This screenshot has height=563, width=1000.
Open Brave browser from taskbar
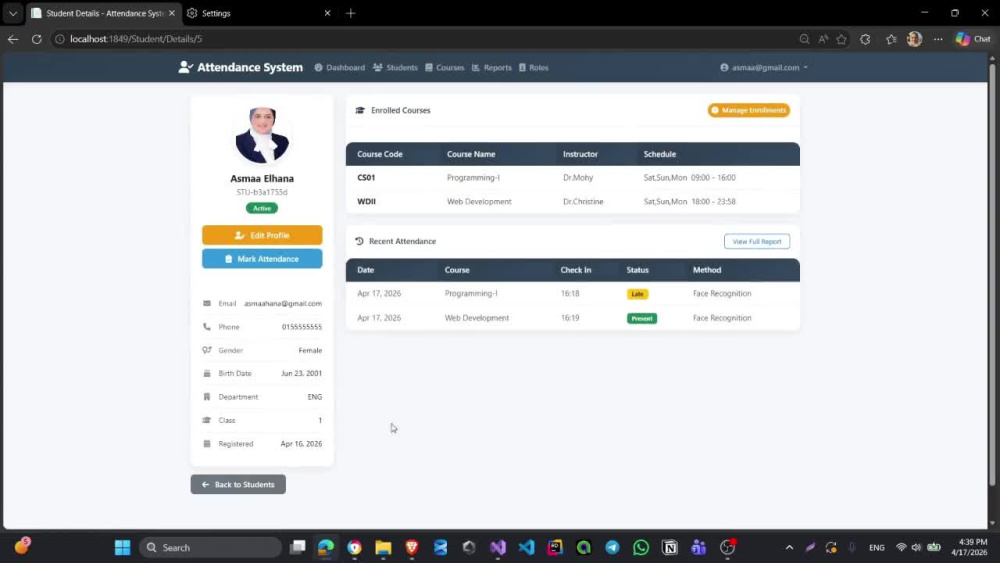point(412,548)
